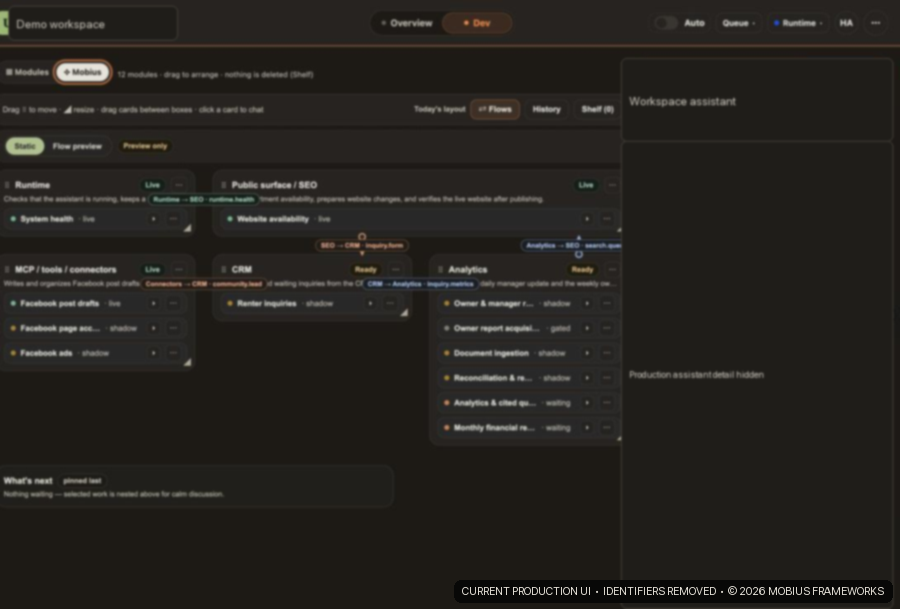900x609 pixels.
Task: Run the System health card
Action: (153, 219)
